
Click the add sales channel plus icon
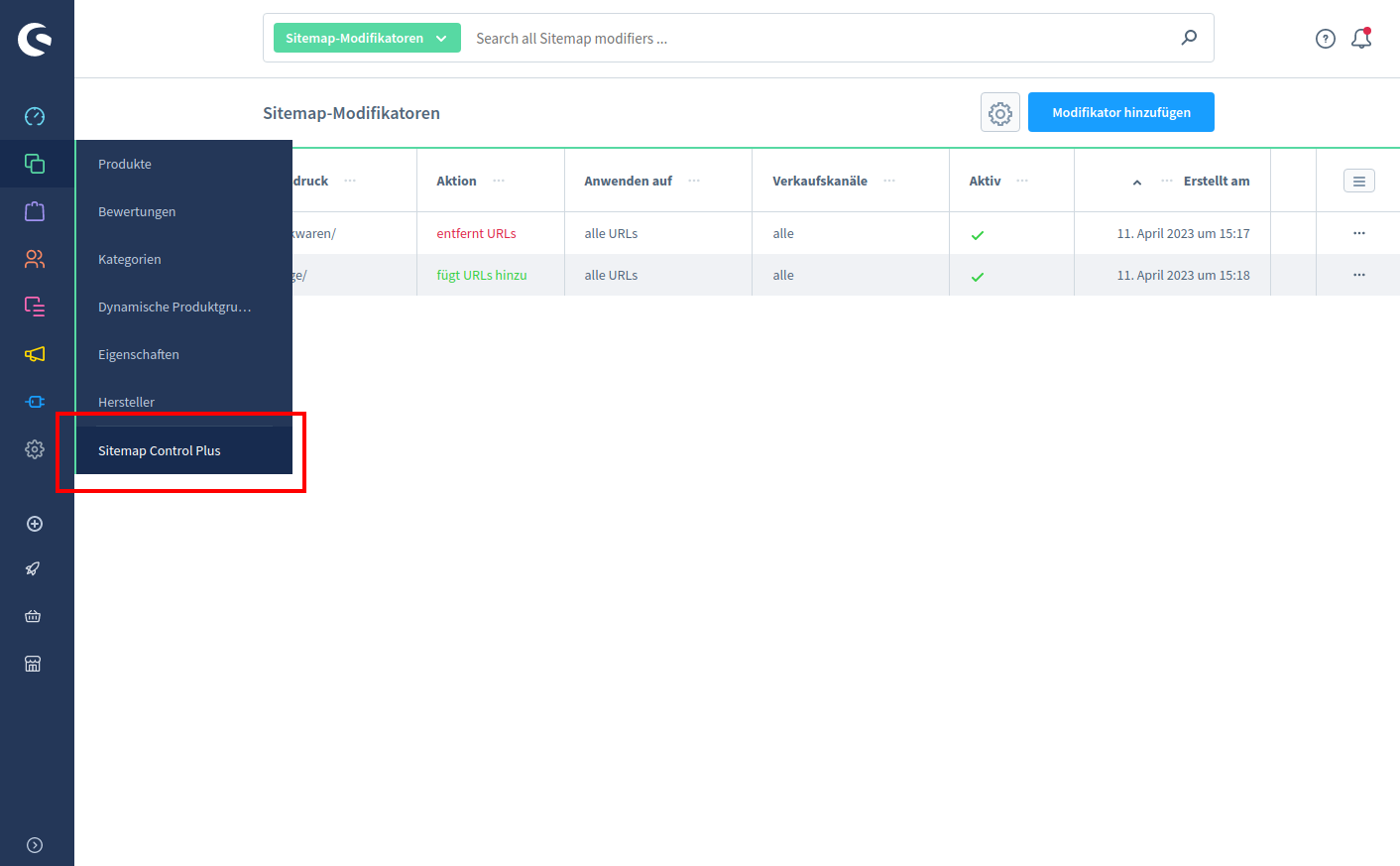[35, 524]
